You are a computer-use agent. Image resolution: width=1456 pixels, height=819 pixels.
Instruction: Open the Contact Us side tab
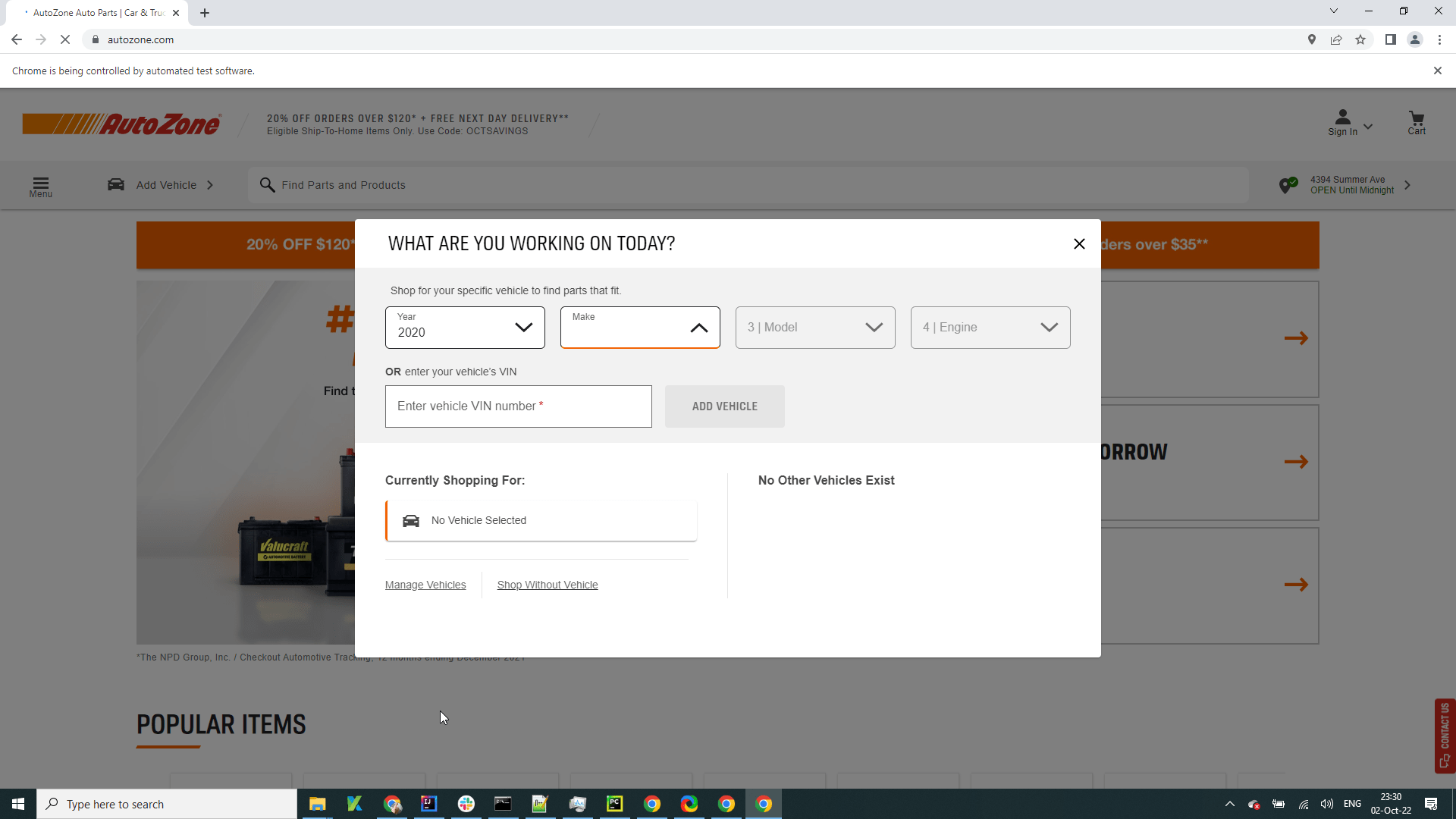[1445, 734]
